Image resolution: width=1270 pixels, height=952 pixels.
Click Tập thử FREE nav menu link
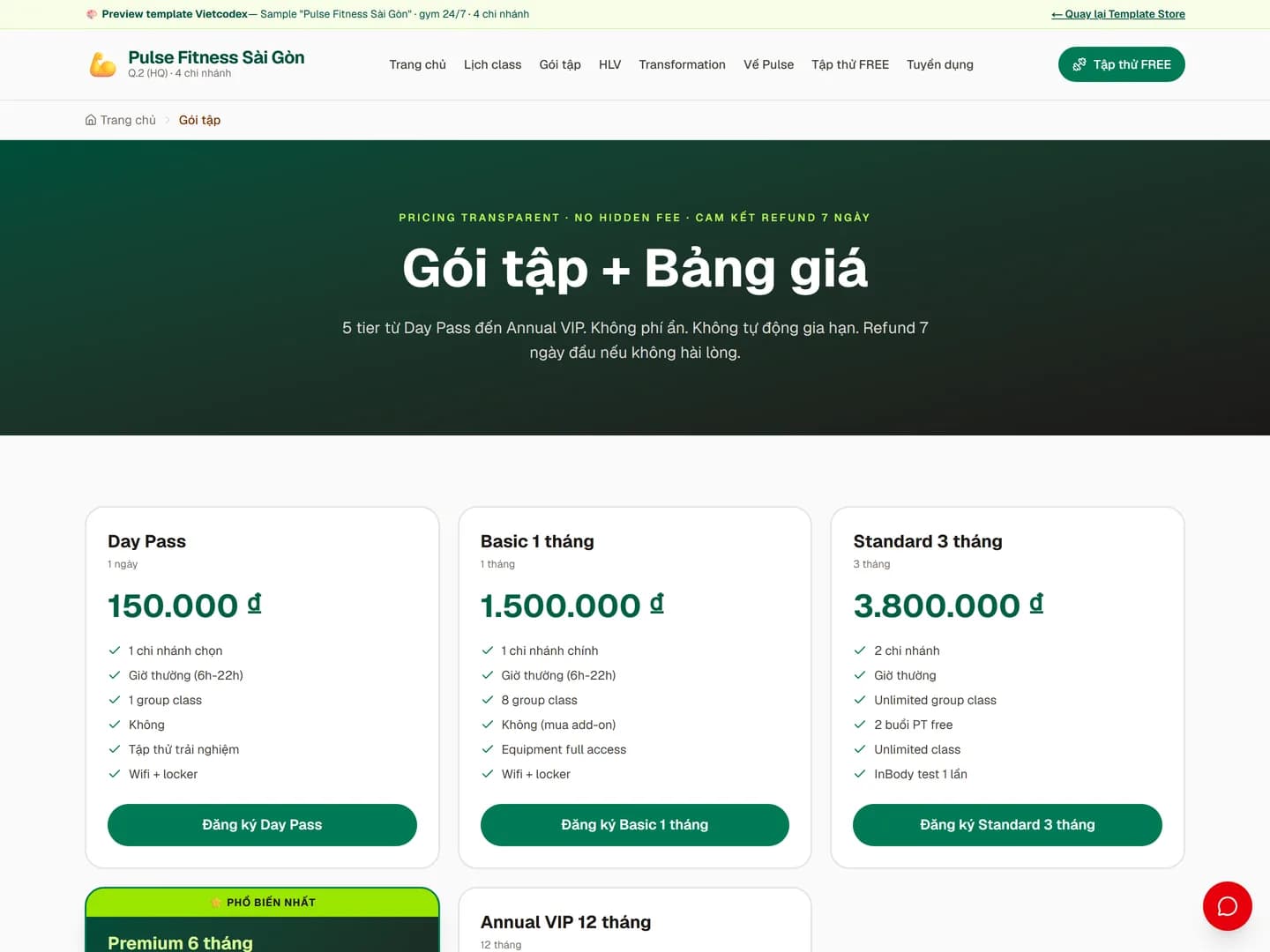coord(850,64)
